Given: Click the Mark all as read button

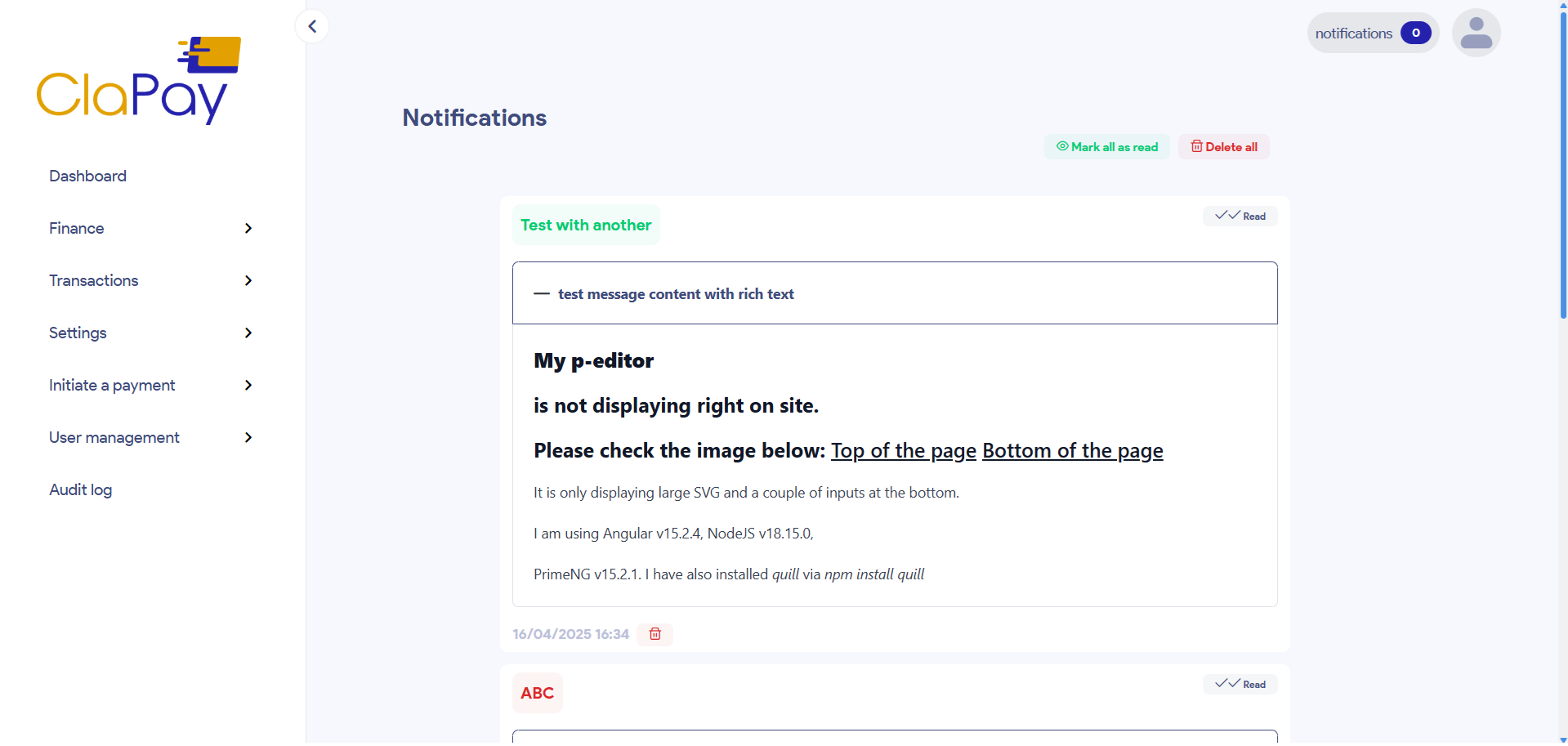Looking at the screenshot, I should [1106, 146].
